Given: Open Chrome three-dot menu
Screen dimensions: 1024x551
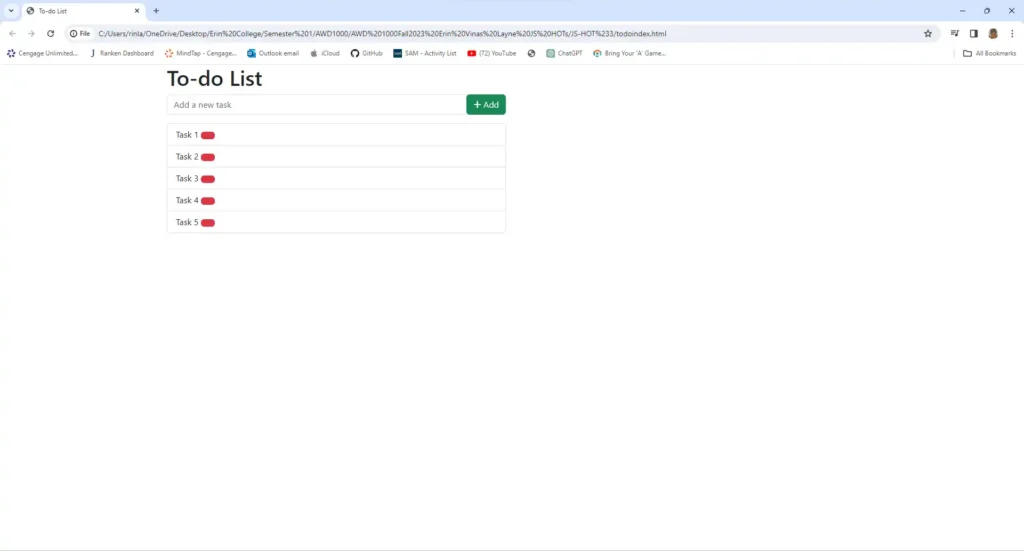Looking at the screenshot, I should pyautogui.click(x=1012, y=33).
